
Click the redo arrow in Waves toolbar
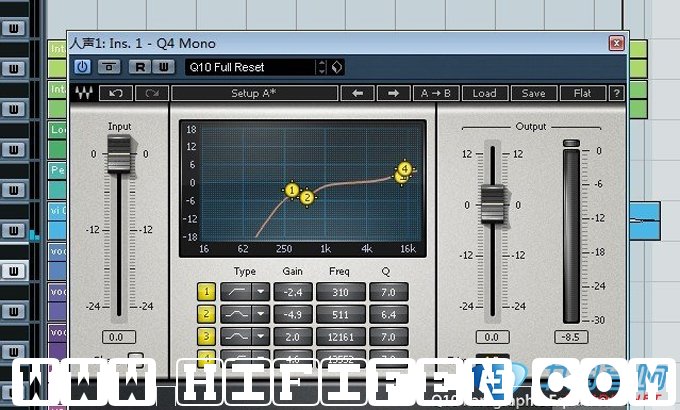(152, 93)
